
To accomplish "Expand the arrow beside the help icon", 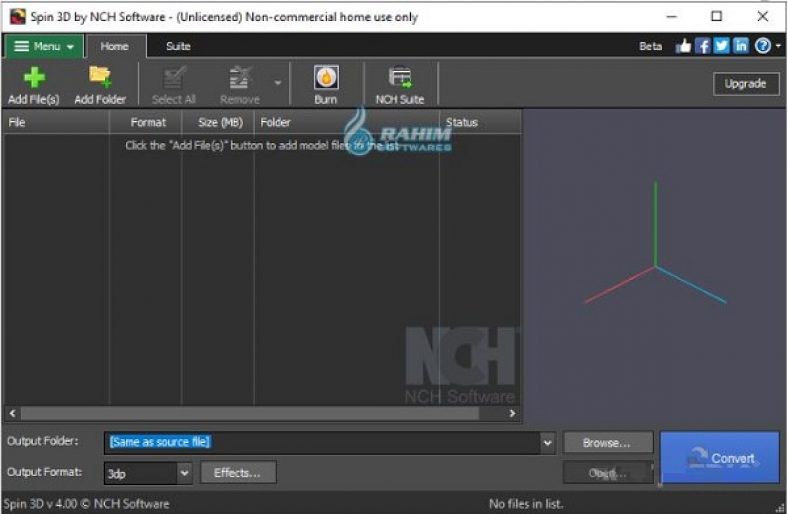I will coord(778,46).
